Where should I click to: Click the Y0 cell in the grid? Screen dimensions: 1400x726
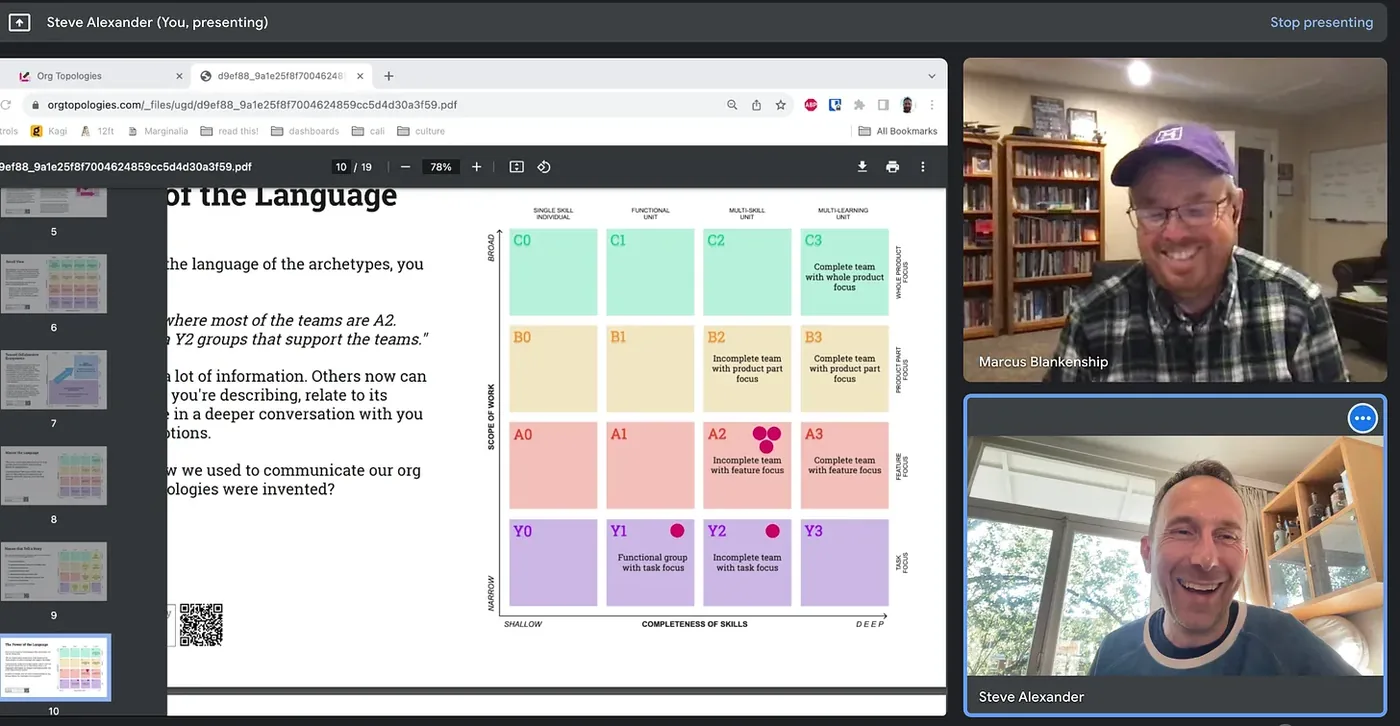[553, 562]
